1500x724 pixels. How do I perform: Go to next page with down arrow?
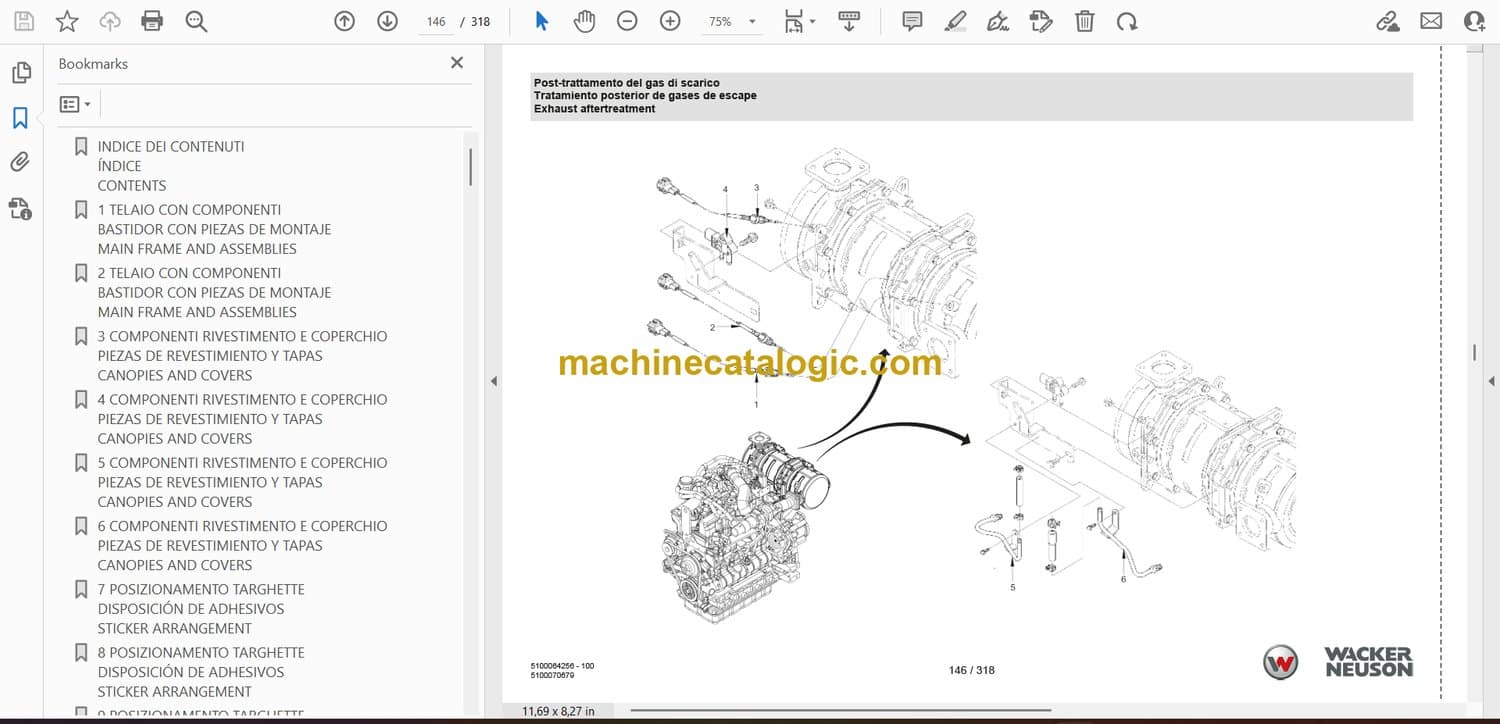(387, 21)
